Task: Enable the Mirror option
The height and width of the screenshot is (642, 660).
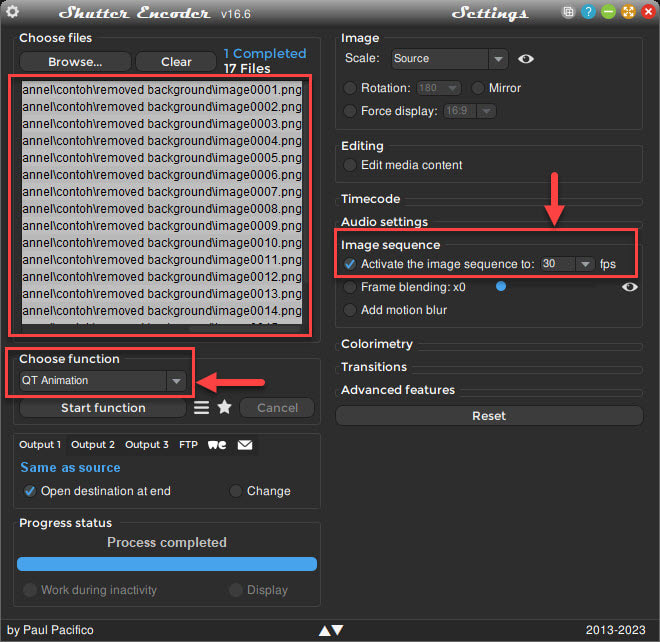Action: 478,88
